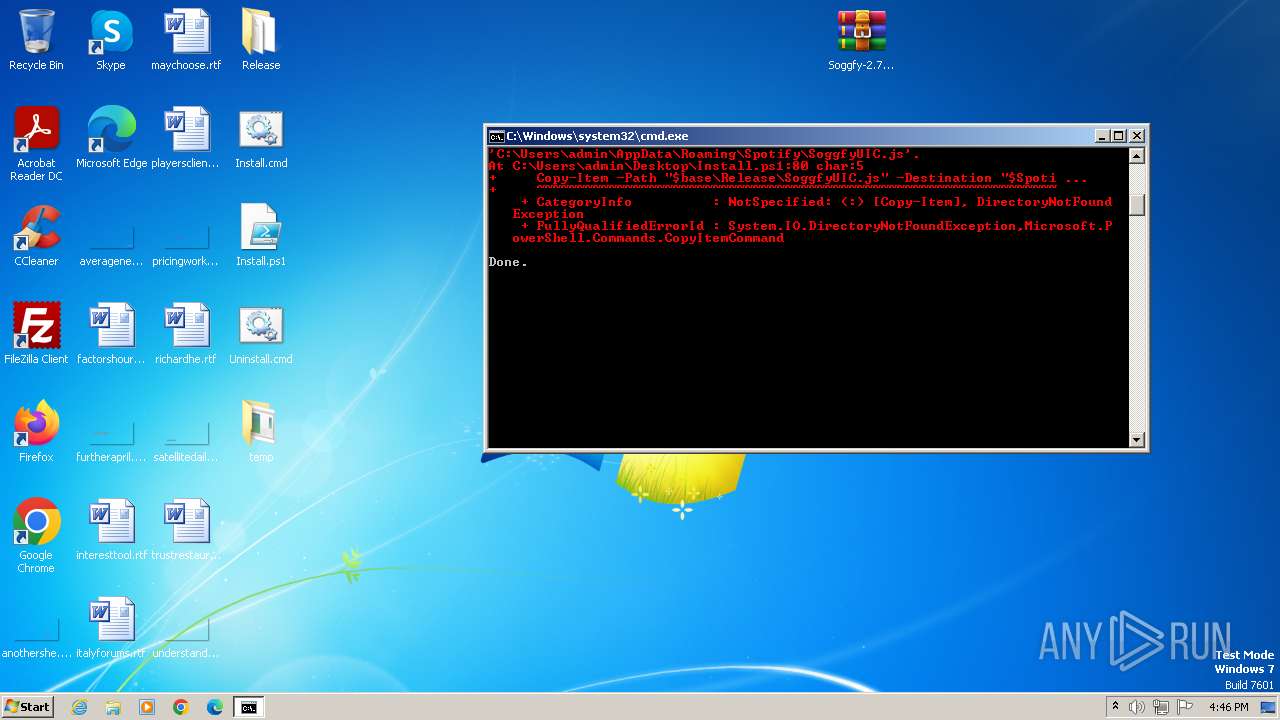
Task: Open FileZilla Client shortcut
Action: click(36, 334)
